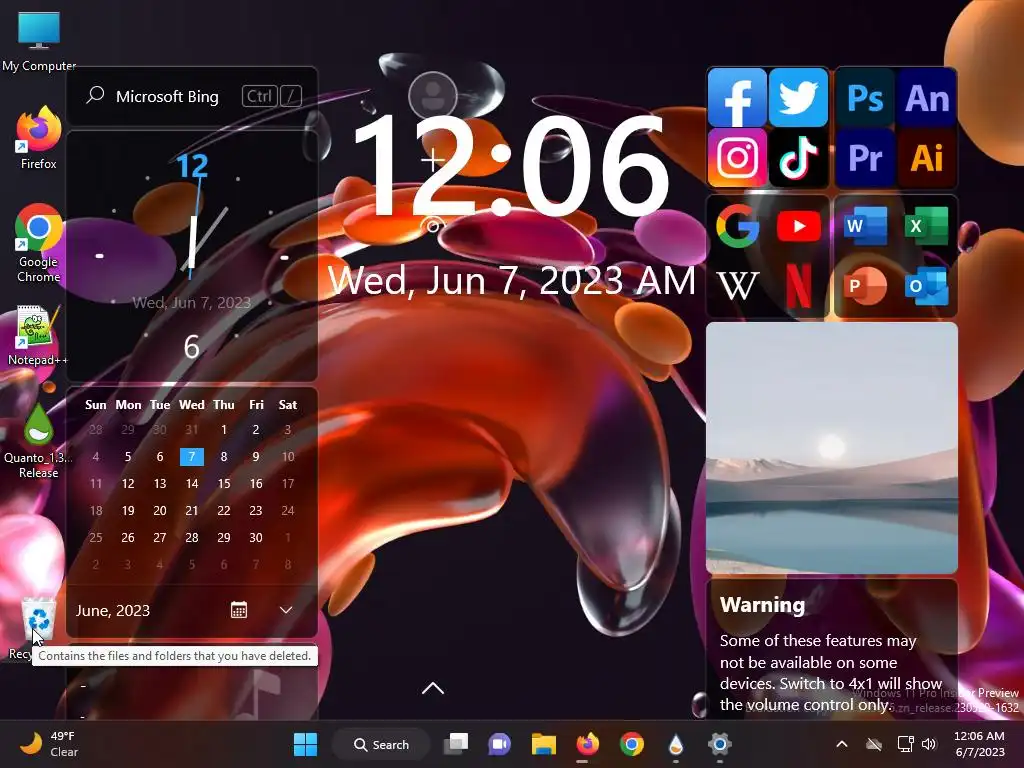This screenshot has height=768, width=1024.
Task: Click the Wed, Jun 7, 2023 AM date text
Action: [512, 281]
